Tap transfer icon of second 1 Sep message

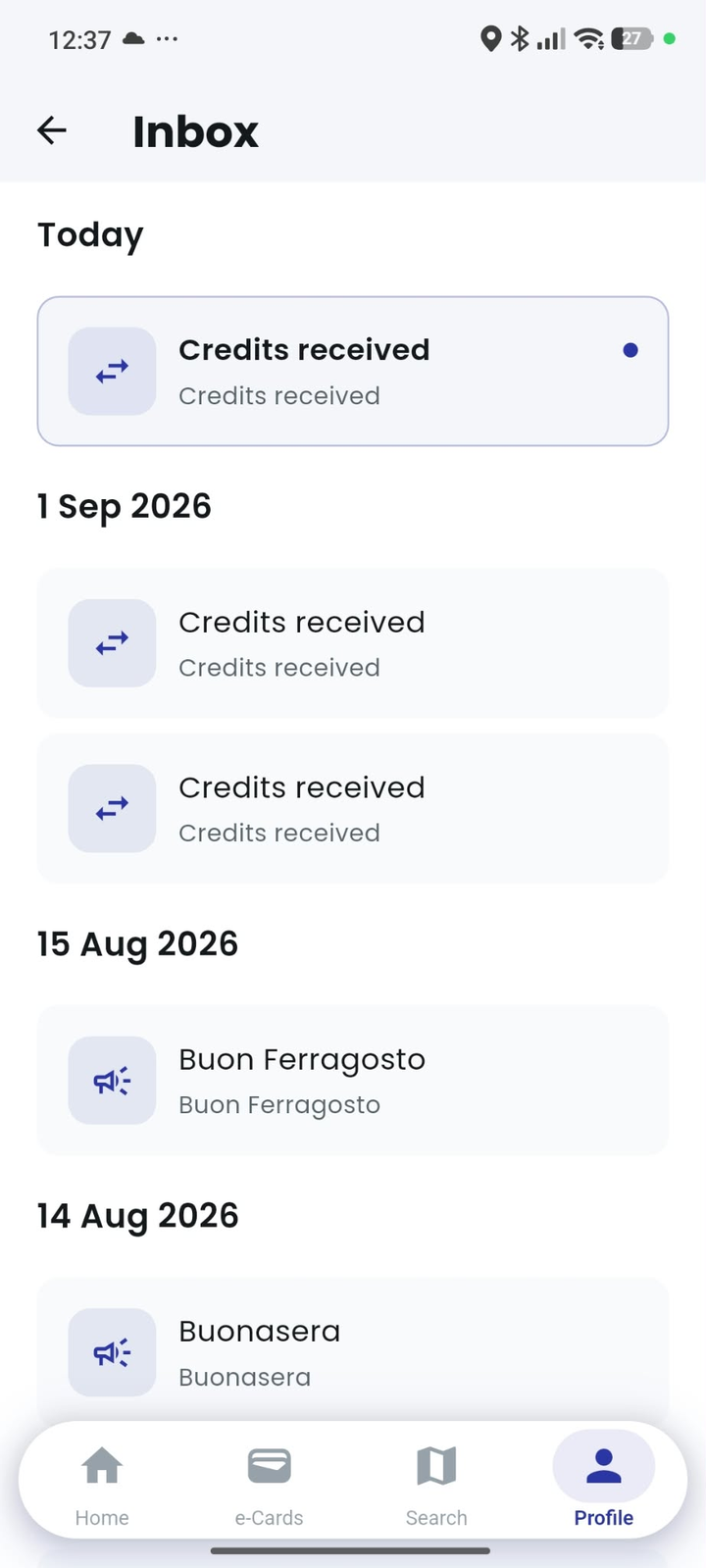pyautogui.click(x=112, y=808)
